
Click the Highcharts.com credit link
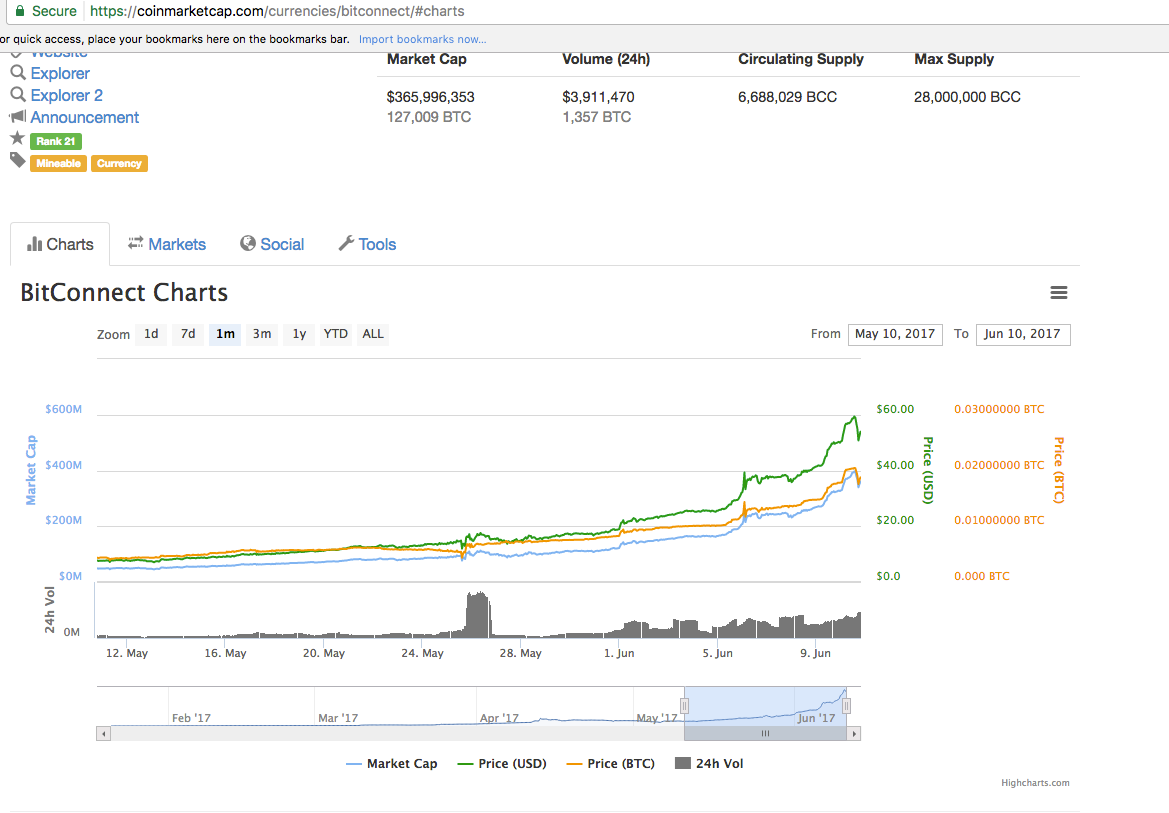(x=1035, y=783)
